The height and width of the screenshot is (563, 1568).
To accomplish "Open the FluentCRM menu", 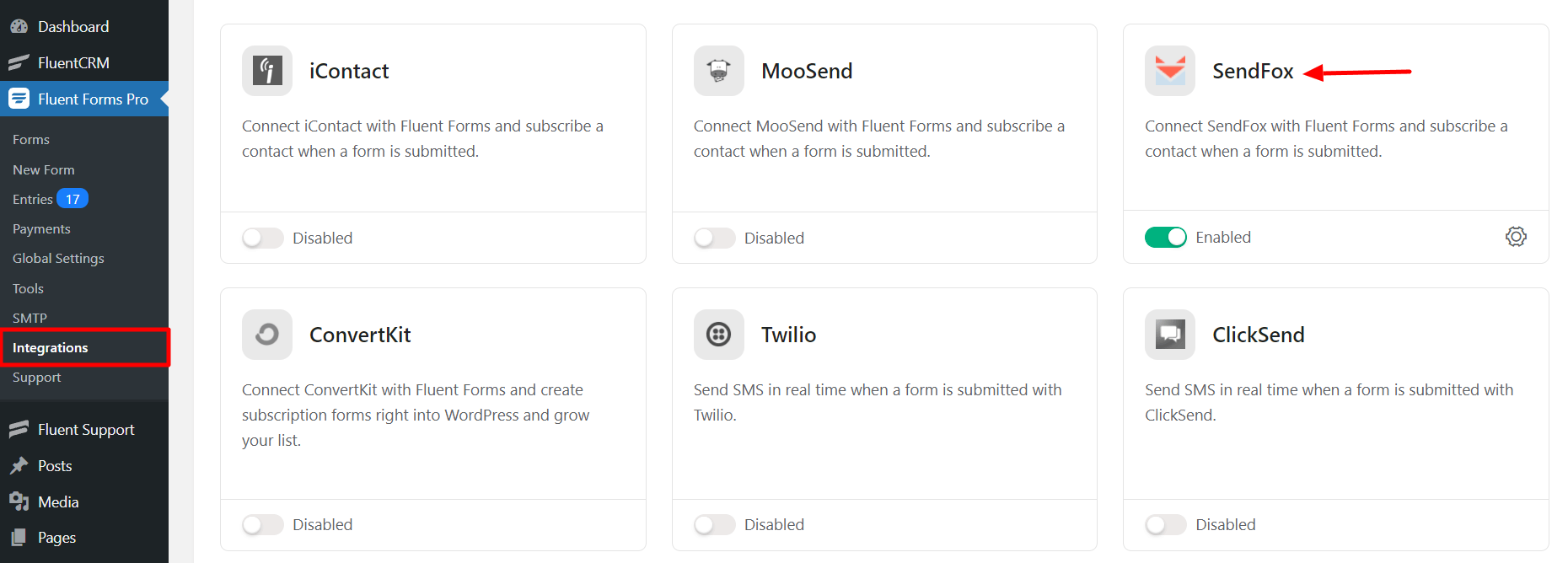I will [x=73, y=63].
